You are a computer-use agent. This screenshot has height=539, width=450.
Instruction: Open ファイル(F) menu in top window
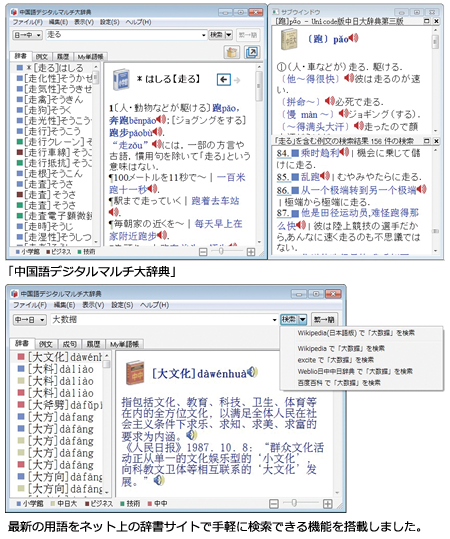(x=28, y=22)
